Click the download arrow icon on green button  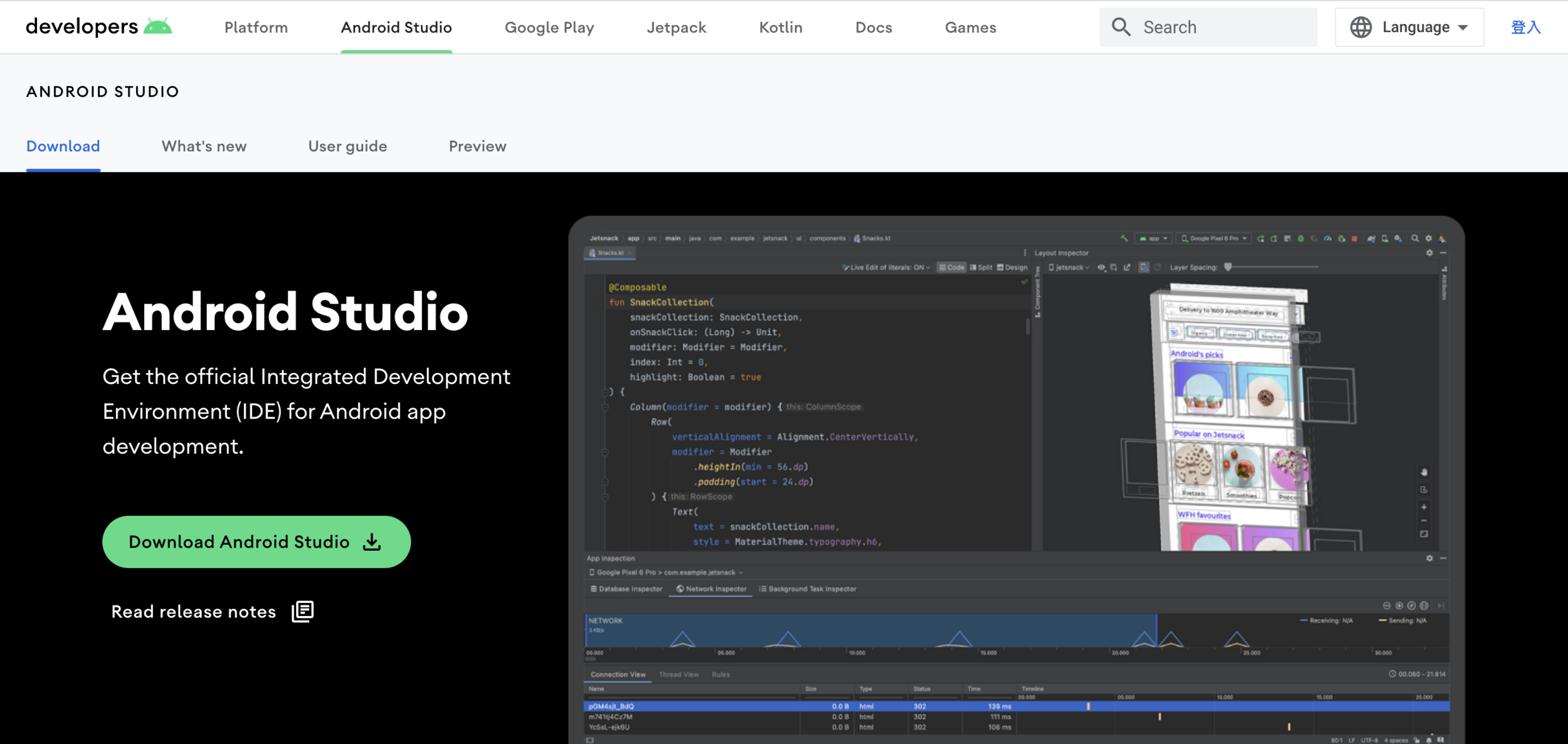point(372,542)
